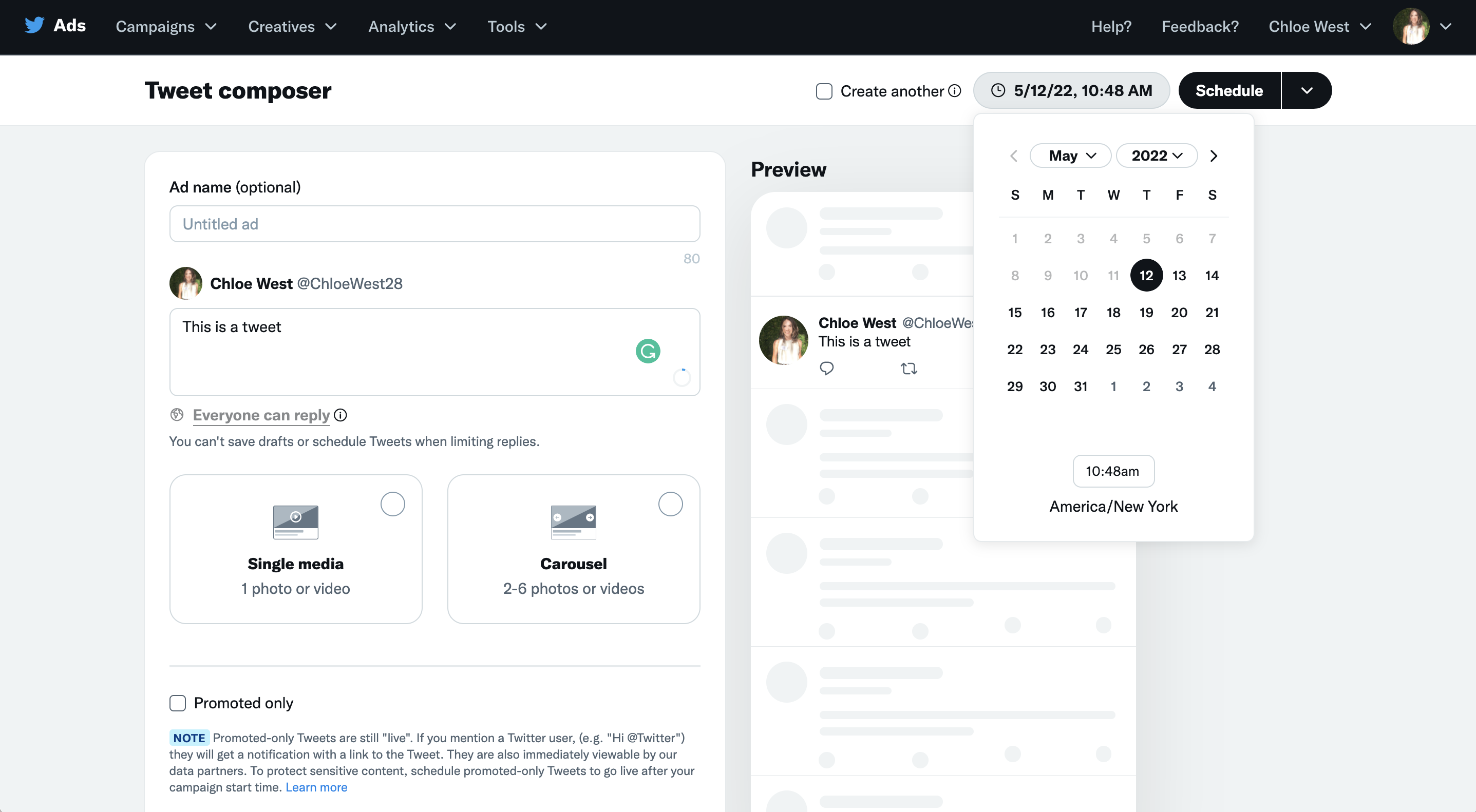This screenshot has height=812, width=1476.
Task: Enable the Create another checkbox
Action: 824,92
